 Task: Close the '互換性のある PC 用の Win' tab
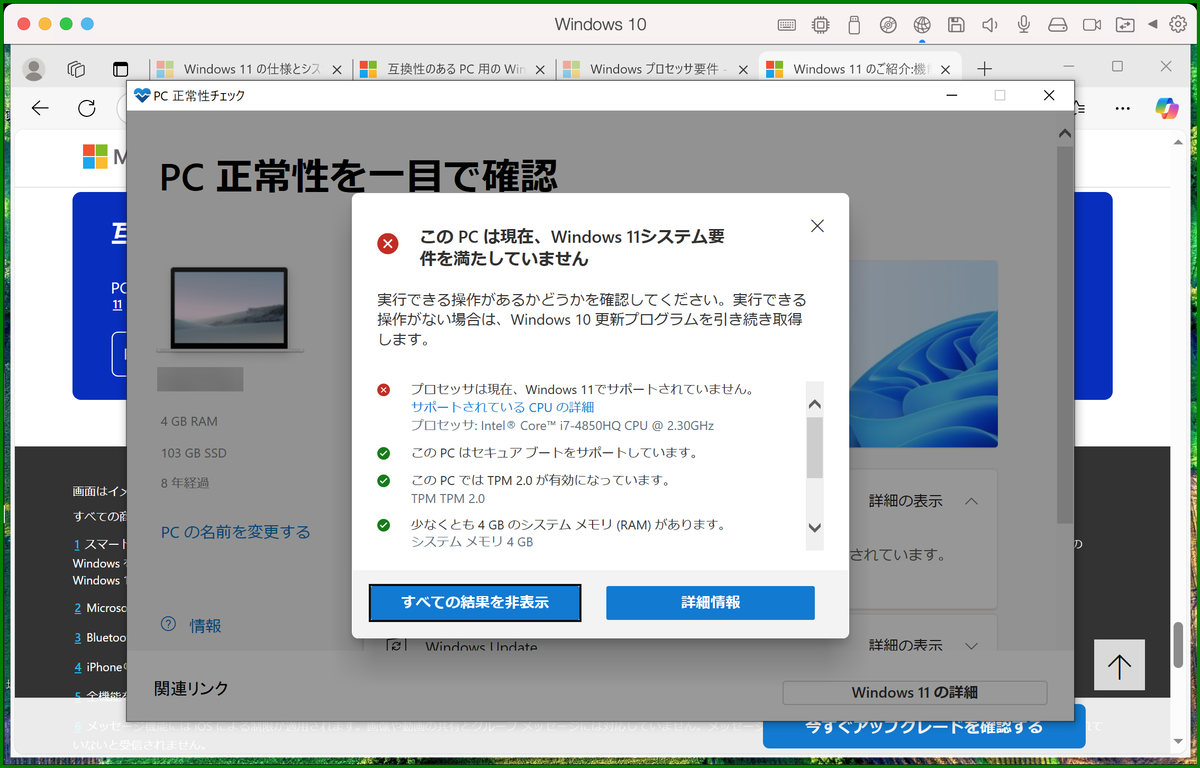[x=540, y=69]
